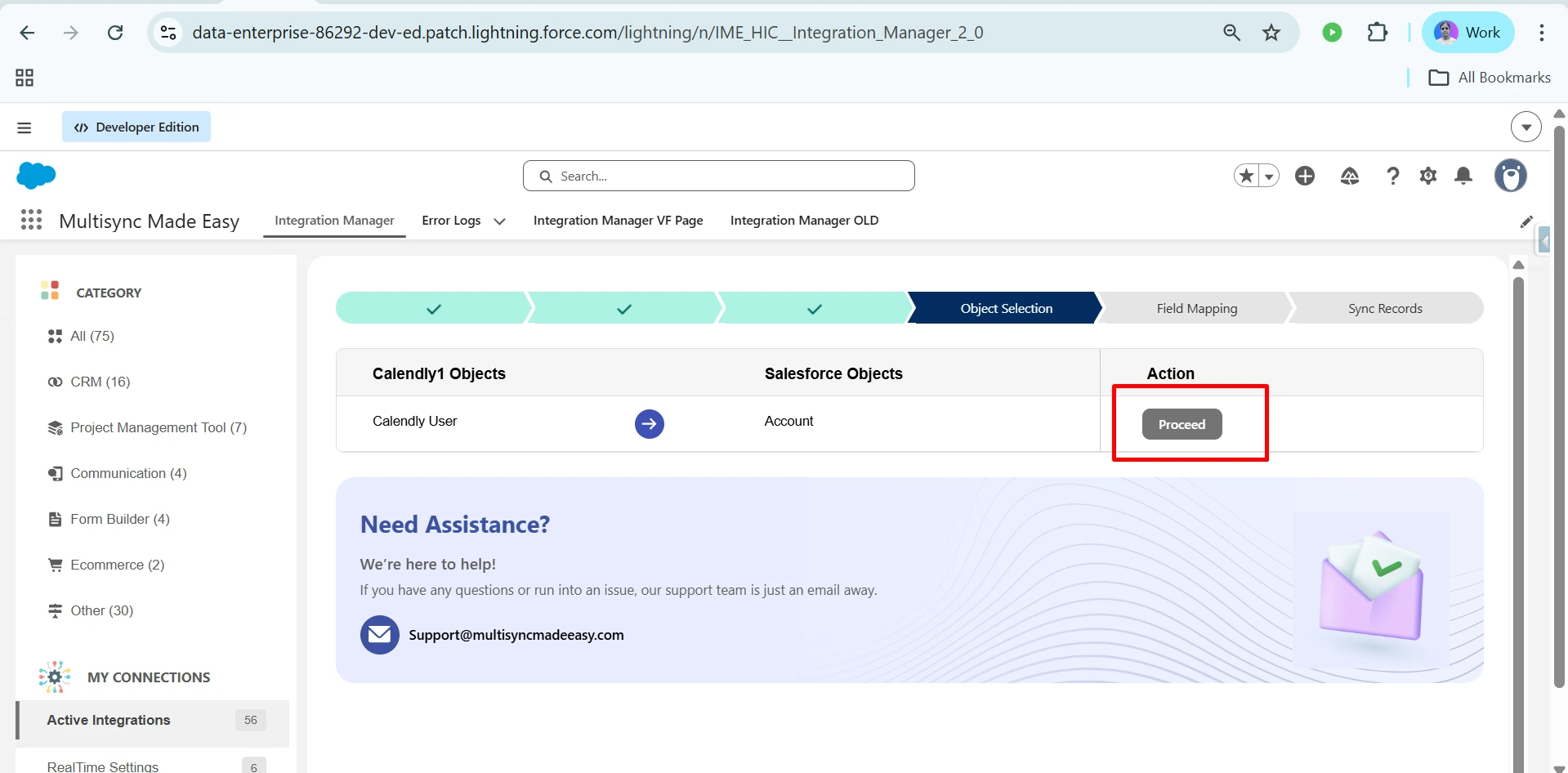This screenshot has height=773, width=1568.
Task: Open the Chrome three-dot menu
Action: point(1541,33)
